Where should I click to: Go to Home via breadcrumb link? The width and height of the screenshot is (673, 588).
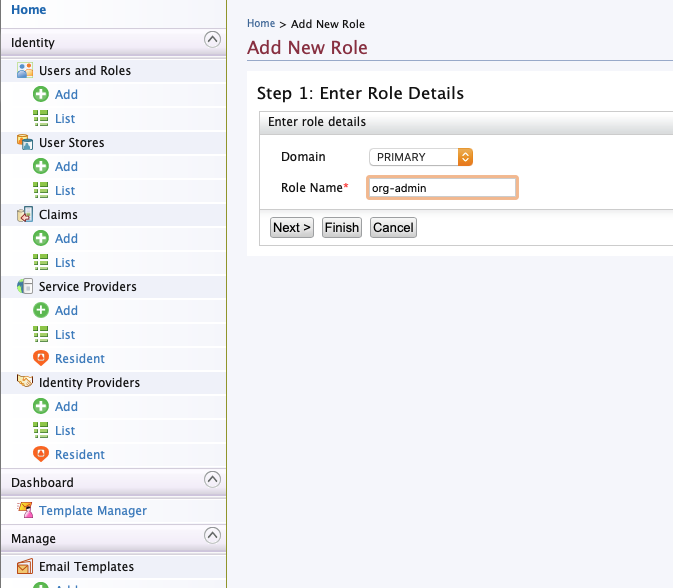[261, 24]
